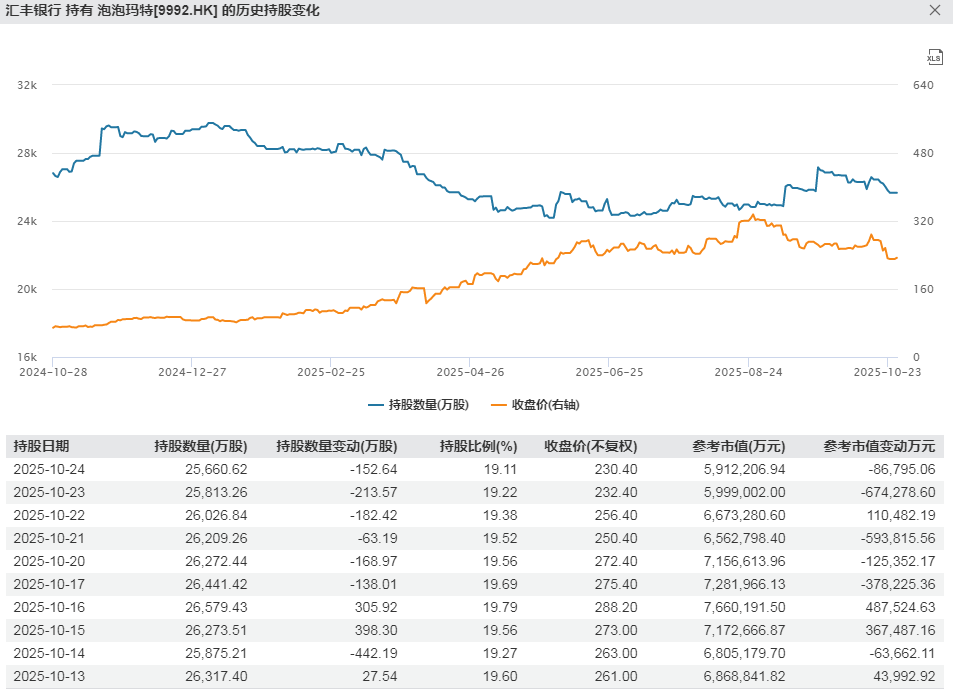
Task: Click the 2024-12-27 x-axis date label
Action: coord(192,371)
